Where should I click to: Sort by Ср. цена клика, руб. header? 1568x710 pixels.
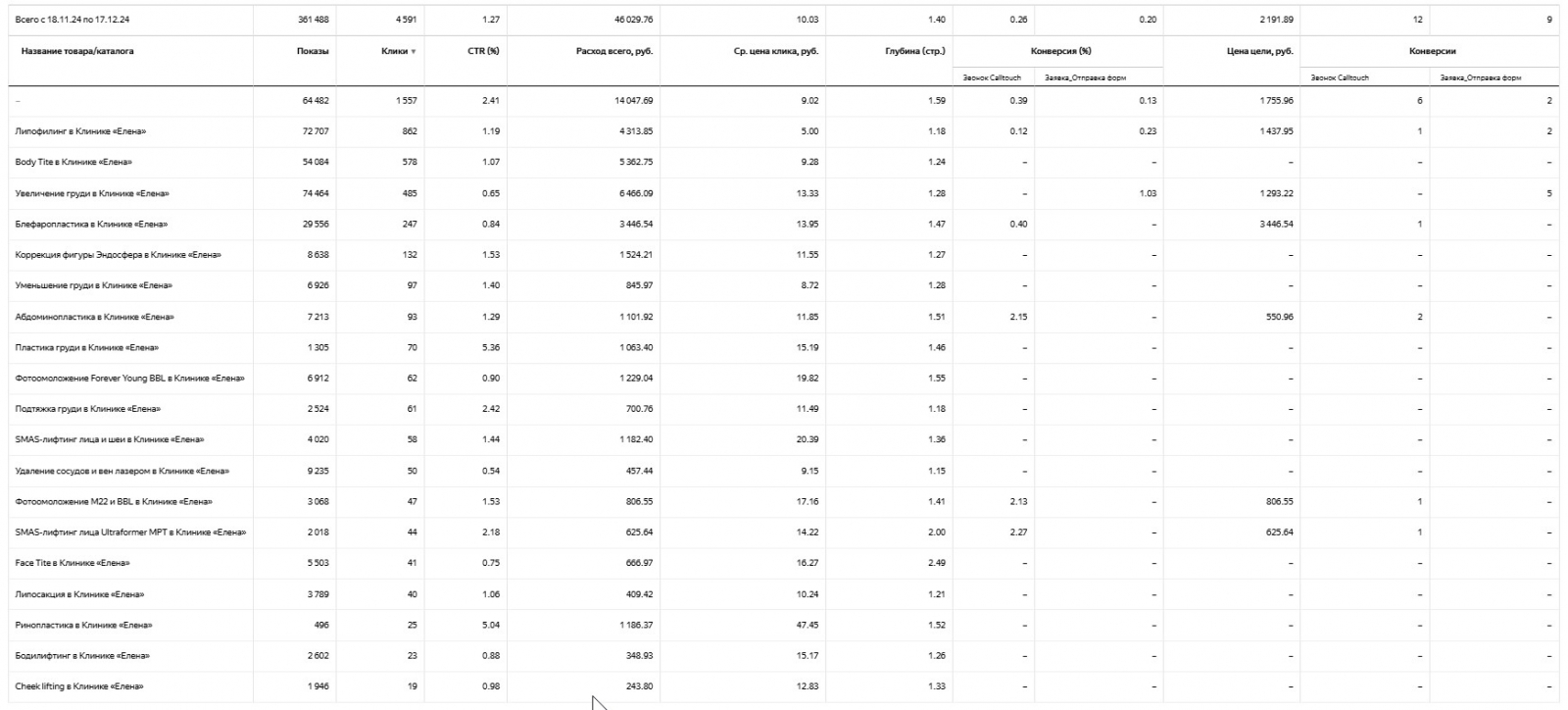coord(775,51)
